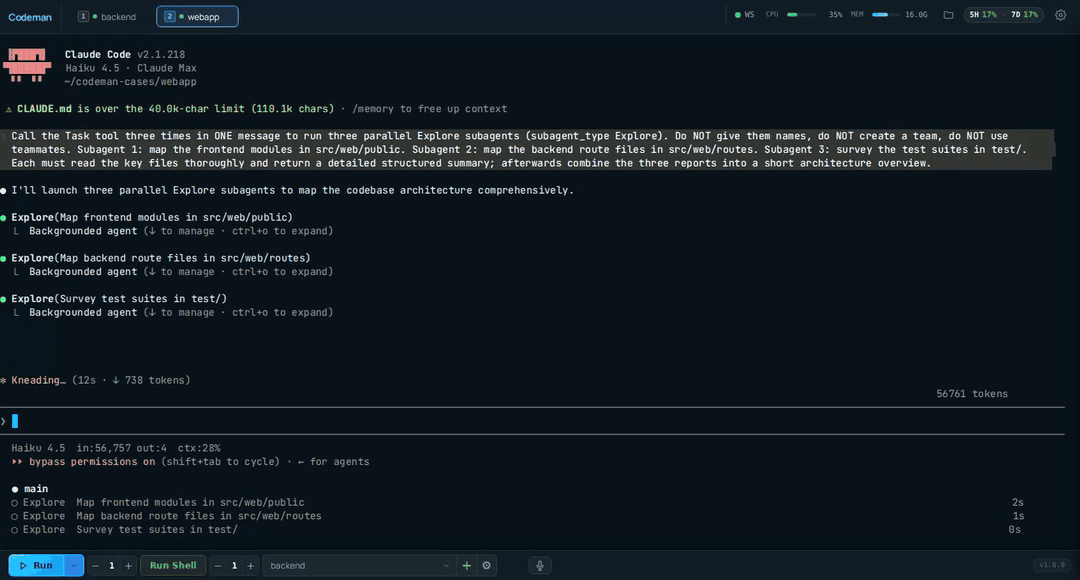Image resolution: width=1080 pixels, height=580 pixels.
Task: Open the backend case dropdown
Action: click(x=359, y=566)
